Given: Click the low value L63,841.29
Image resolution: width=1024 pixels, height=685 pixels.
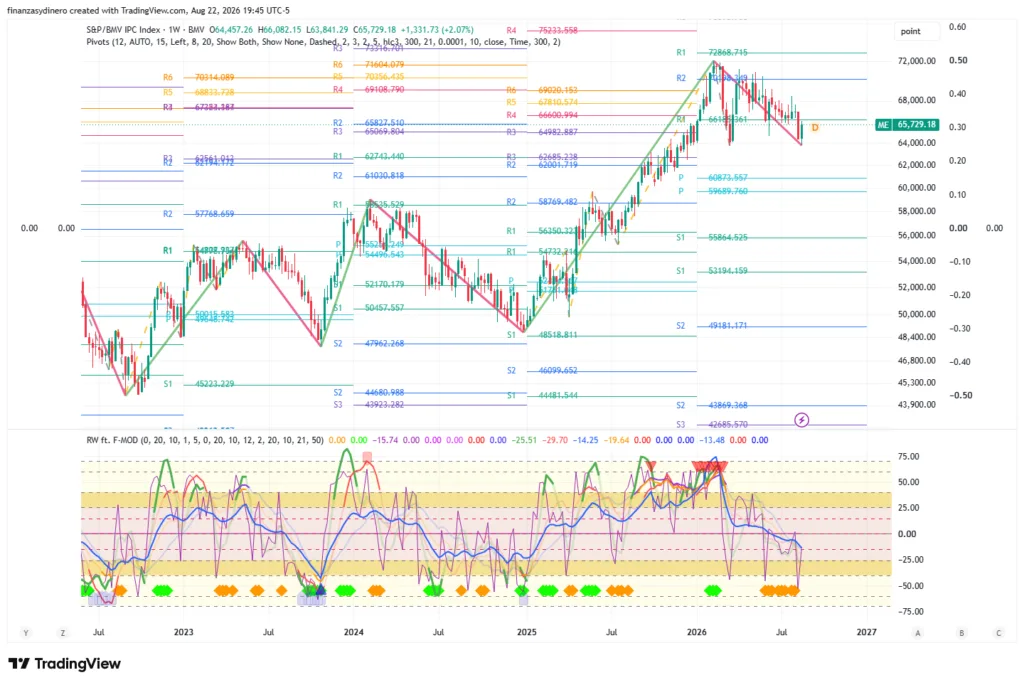Looking at the screenshot, I should tap(327, 30).
